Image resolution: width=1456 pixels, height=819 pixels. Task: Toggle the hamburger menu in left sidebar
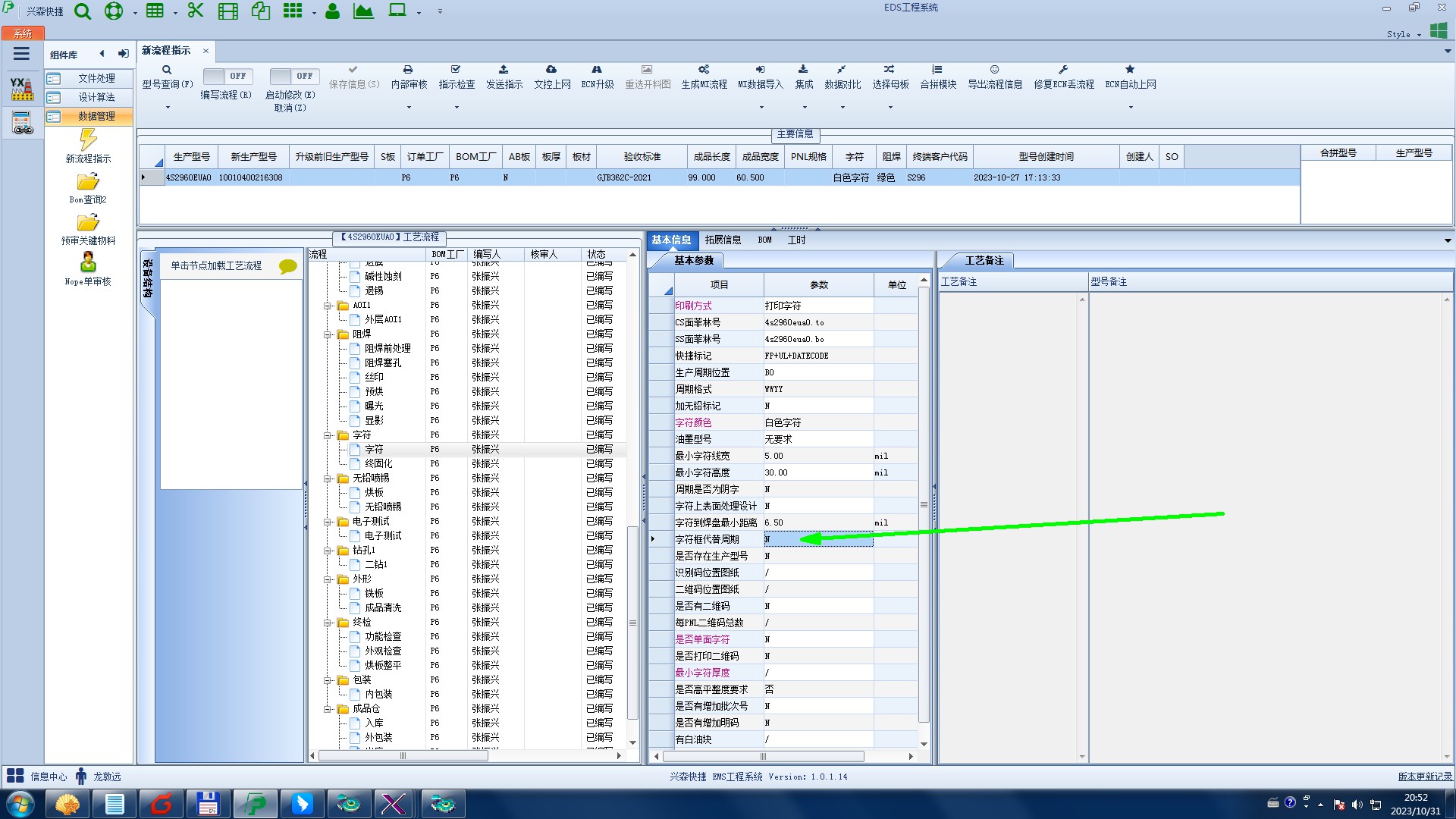coord(21,54)
